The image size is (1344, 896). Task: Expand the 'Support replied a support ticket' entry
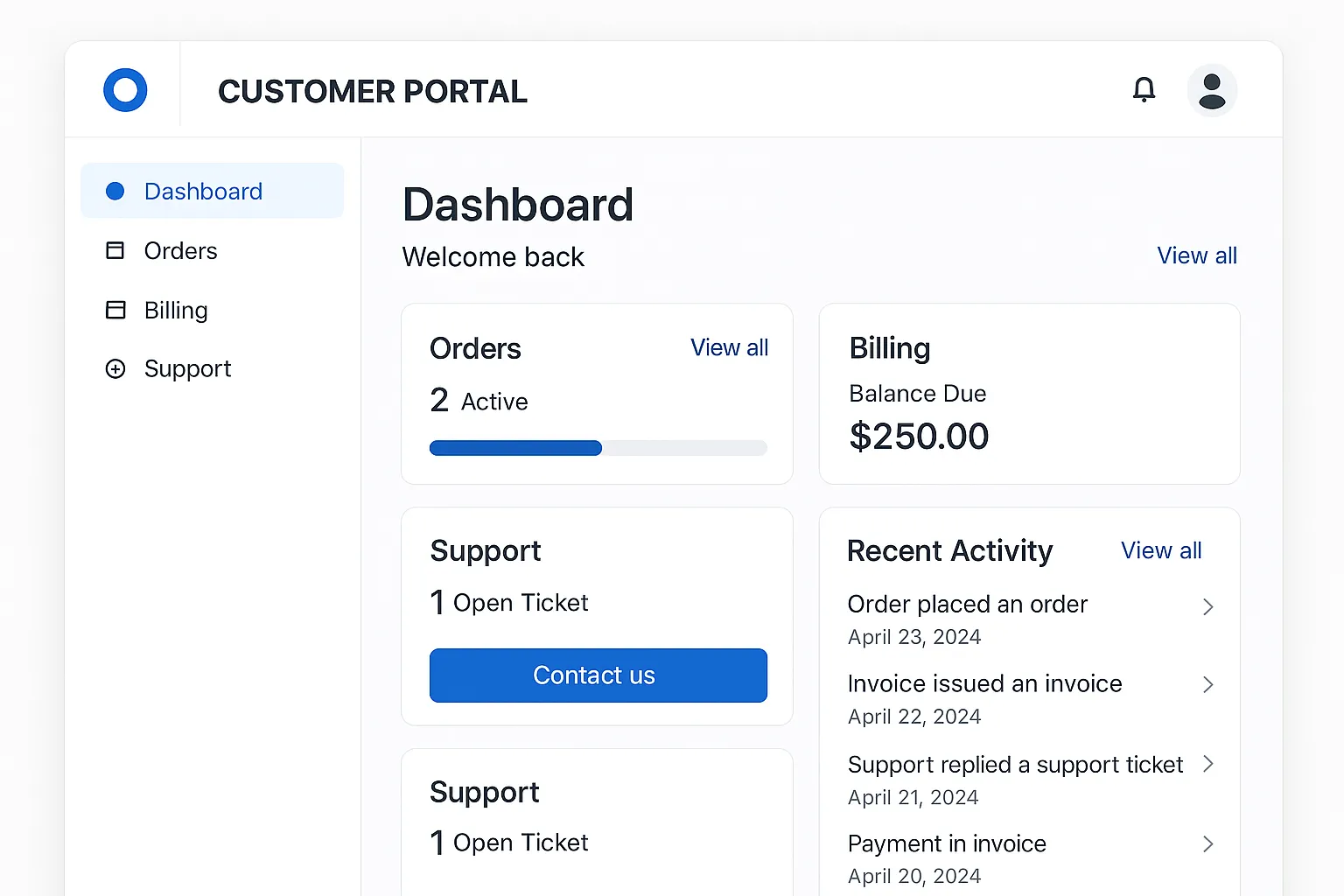click(x=1208, y=764)
